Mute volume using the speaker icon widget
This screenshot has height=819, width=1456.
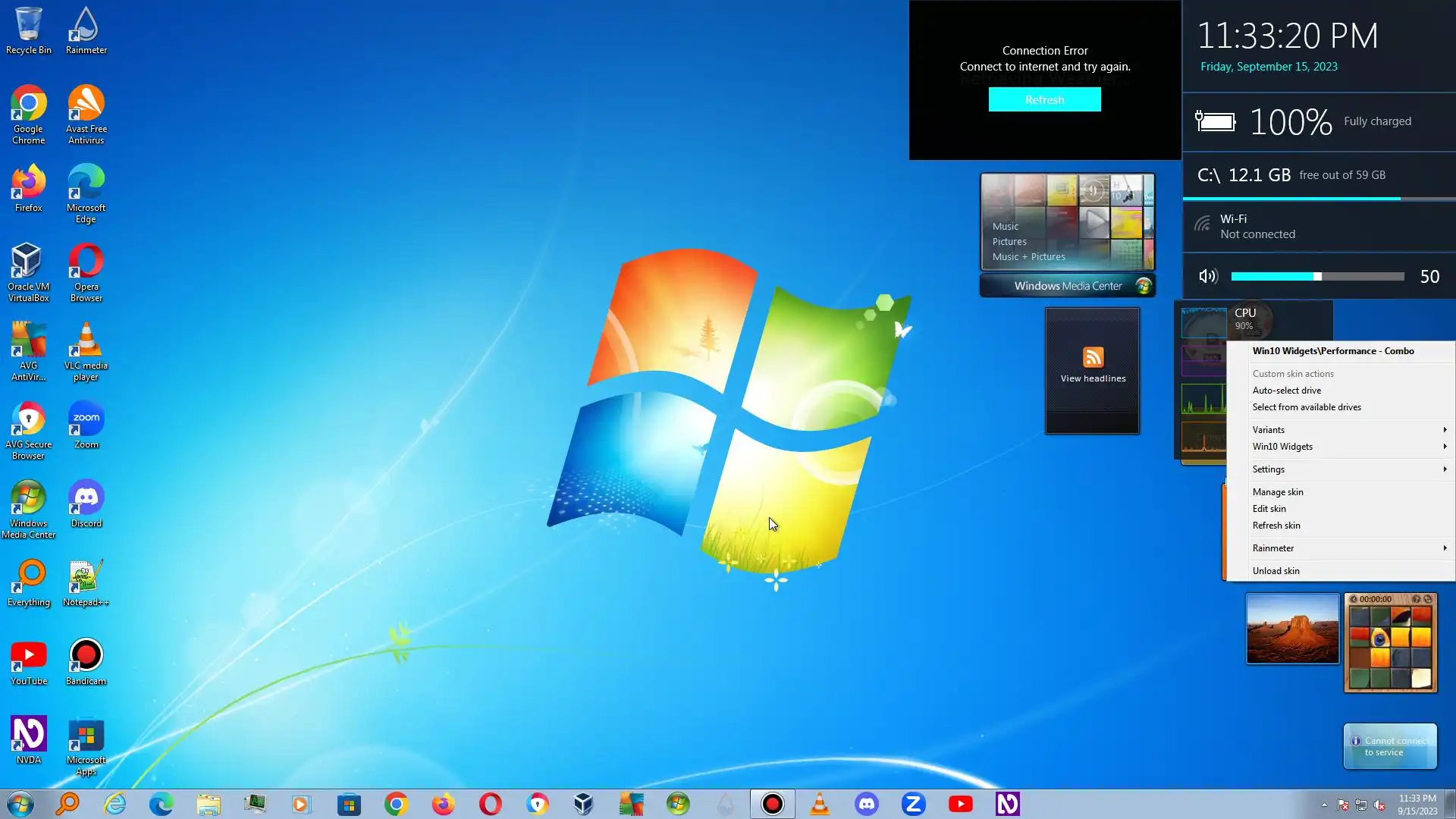pos(1208,277)
